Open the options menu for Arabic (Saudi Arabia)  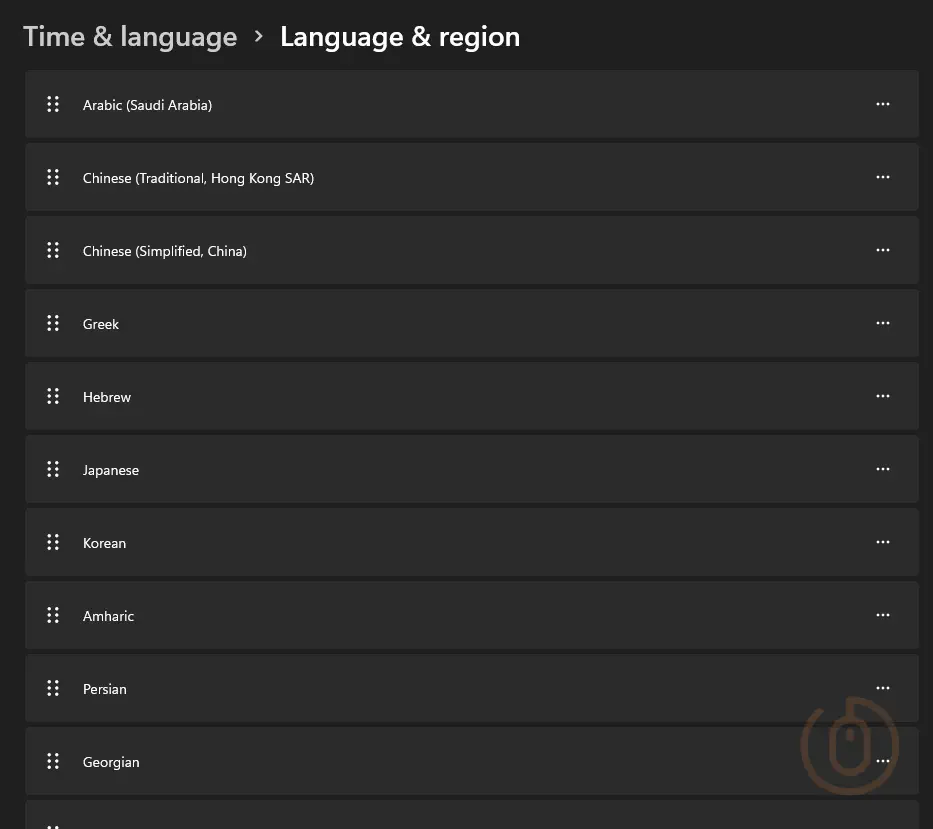[x=883, y=104]
